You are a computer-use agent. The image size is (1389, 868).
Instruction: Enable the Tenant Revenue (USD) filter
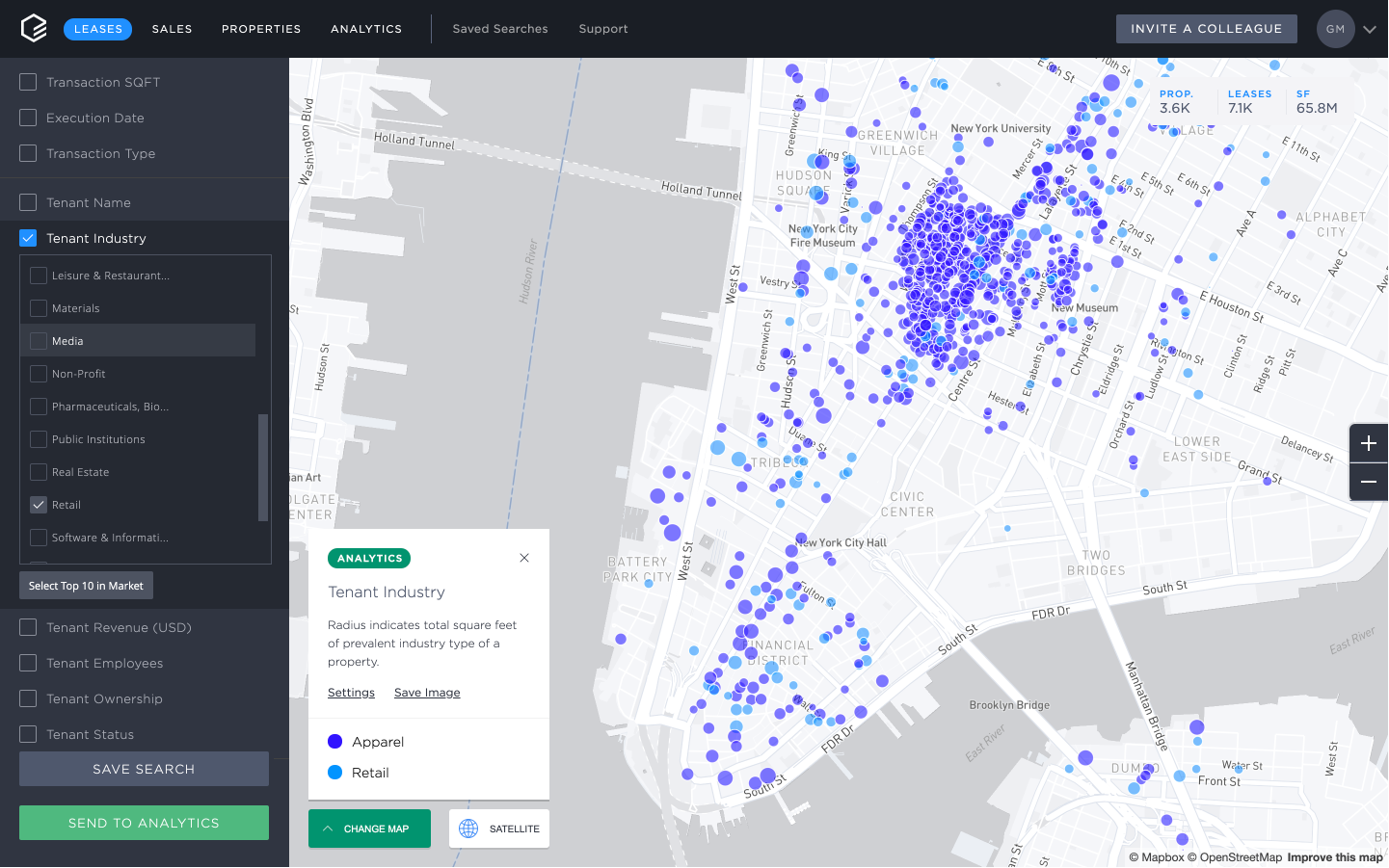(27, 627)
